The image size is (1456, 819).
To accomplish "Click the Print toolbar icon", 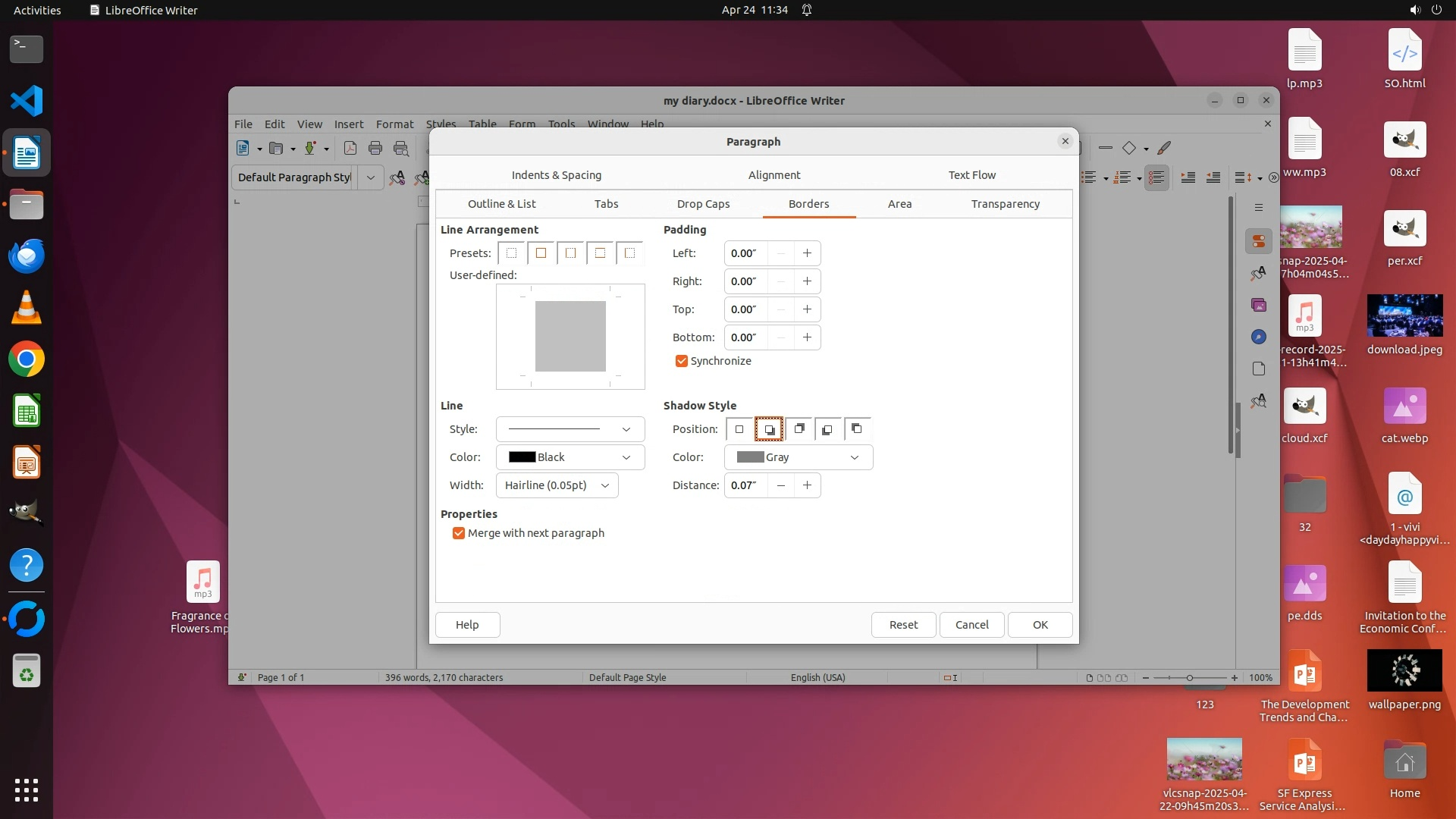I will (375, 149).
